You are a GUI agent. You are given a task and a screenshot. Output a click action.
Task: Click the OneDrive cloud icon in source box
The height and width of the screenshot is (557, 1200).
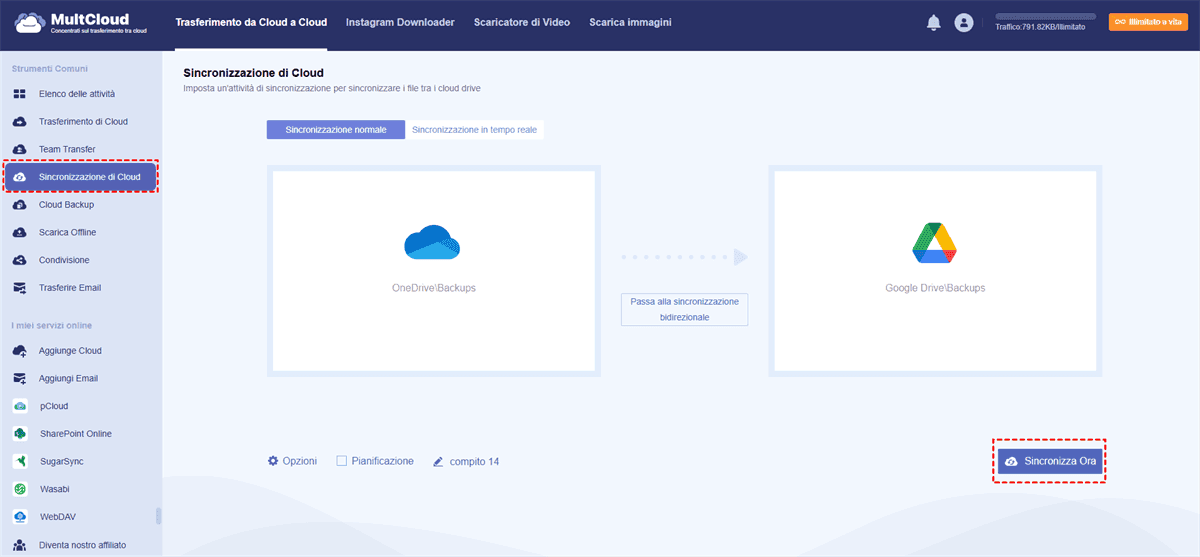pyautogui.click(x=433, y=243)
